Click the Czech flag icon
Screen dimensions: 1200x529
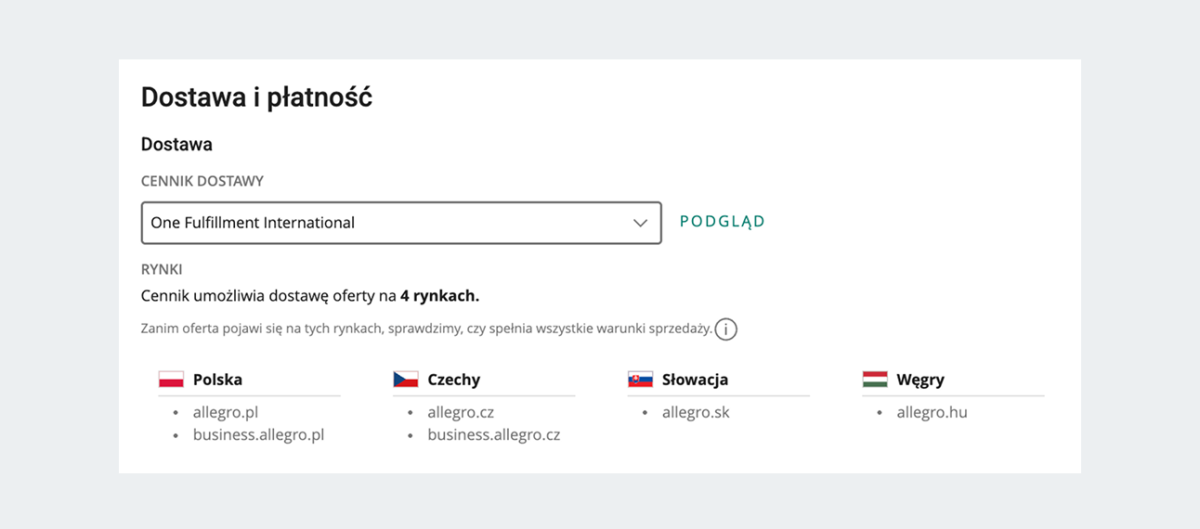click(x=406, y=380)
